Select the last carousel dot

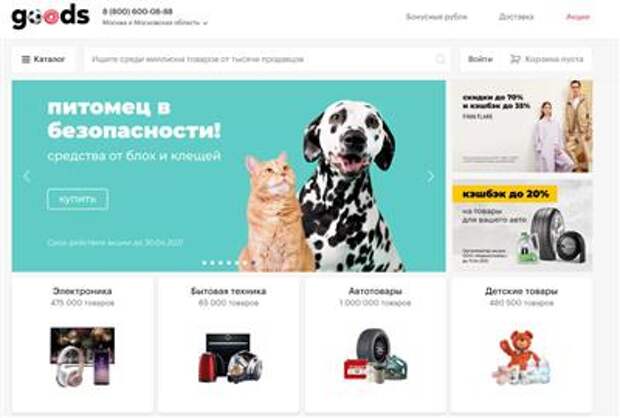[253, 263]
